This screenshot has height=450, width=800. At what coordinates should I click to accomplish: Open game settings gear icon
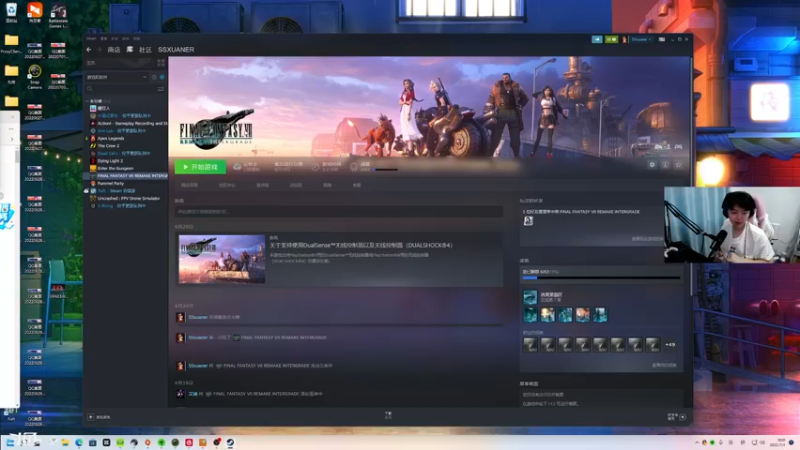pyautogui.click(x=652, y=165)
